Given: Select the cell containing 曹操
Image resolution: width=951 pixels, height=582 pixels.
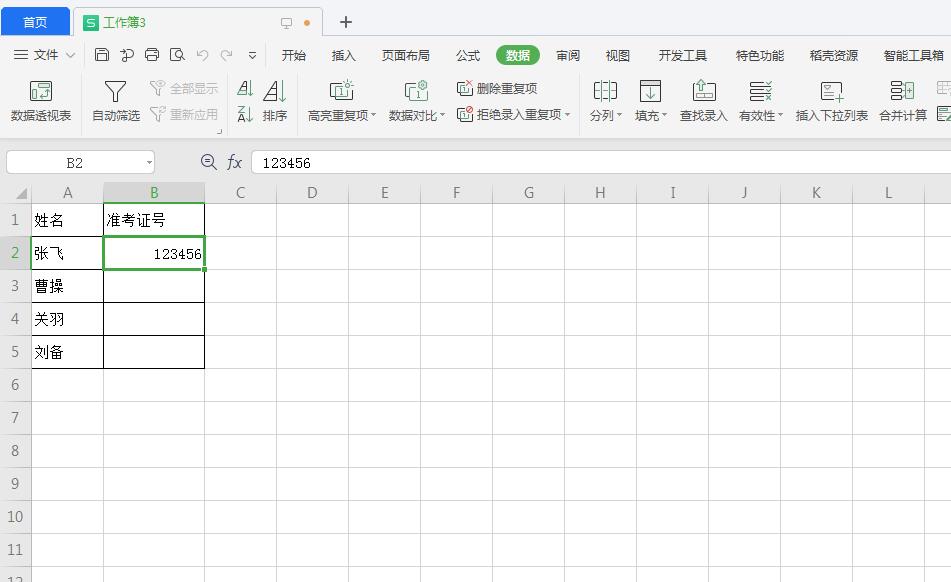Looking at the screenshot, I should tap(67, 286).
